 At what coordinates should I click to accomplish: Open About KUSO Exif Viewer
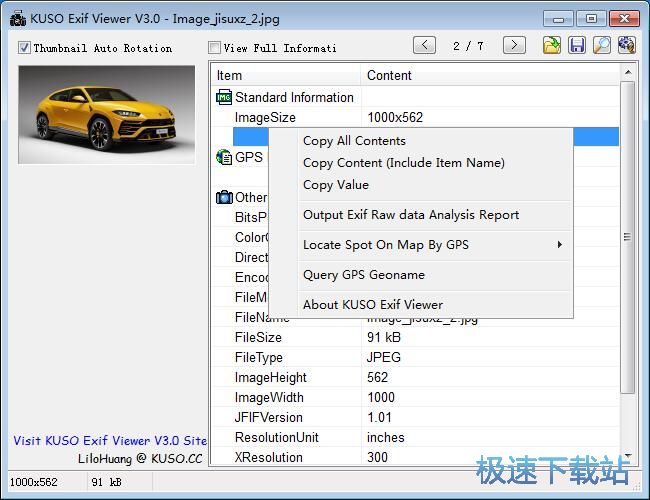pyautogui.click(x=372, y=305)
